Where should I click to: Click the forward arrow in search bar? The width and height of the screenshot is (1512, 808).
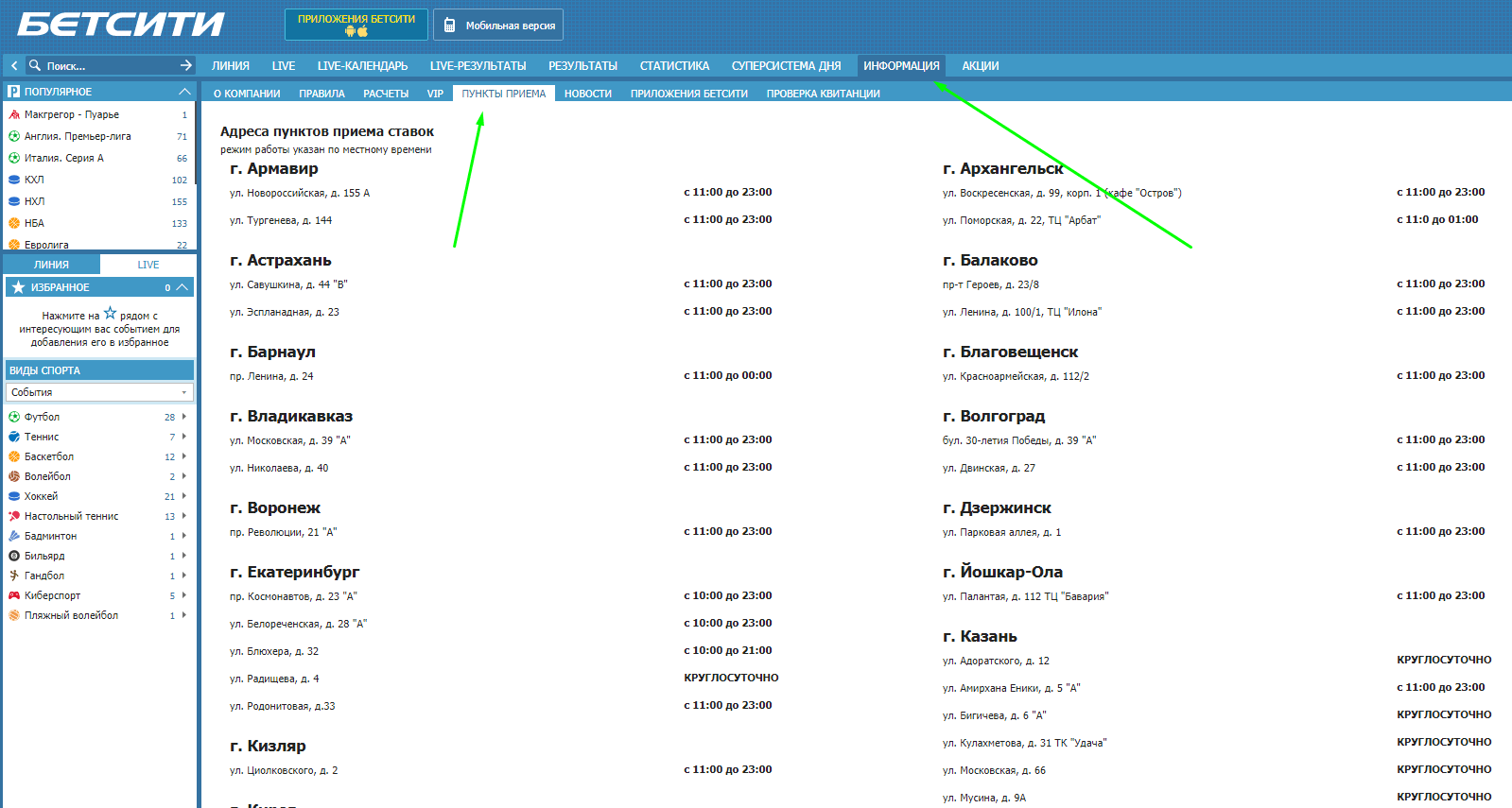click(186, 65)
